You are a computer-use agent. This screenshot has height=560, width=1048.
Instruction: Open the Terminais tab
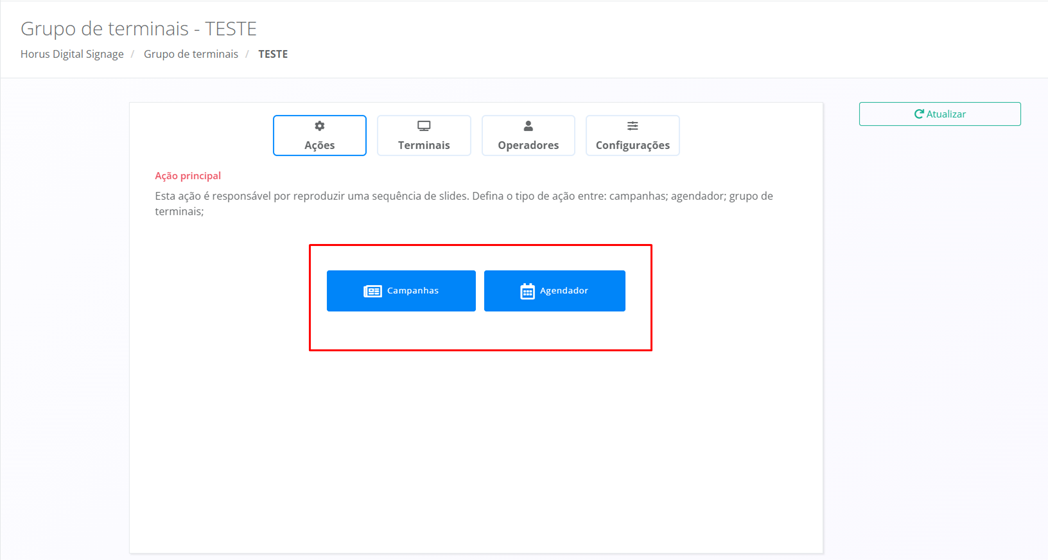(424, 145)
